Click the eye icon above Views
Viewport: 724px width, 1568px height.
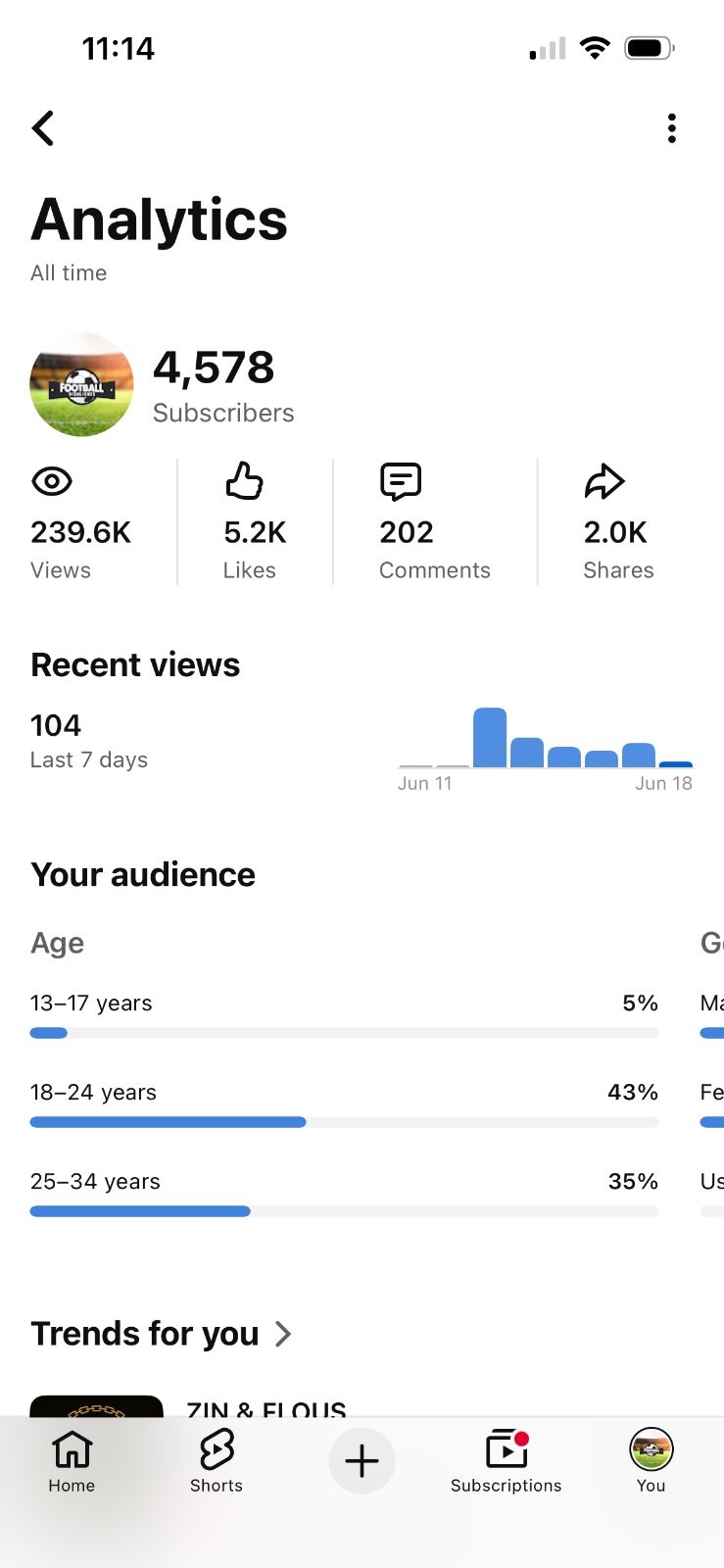52,481
